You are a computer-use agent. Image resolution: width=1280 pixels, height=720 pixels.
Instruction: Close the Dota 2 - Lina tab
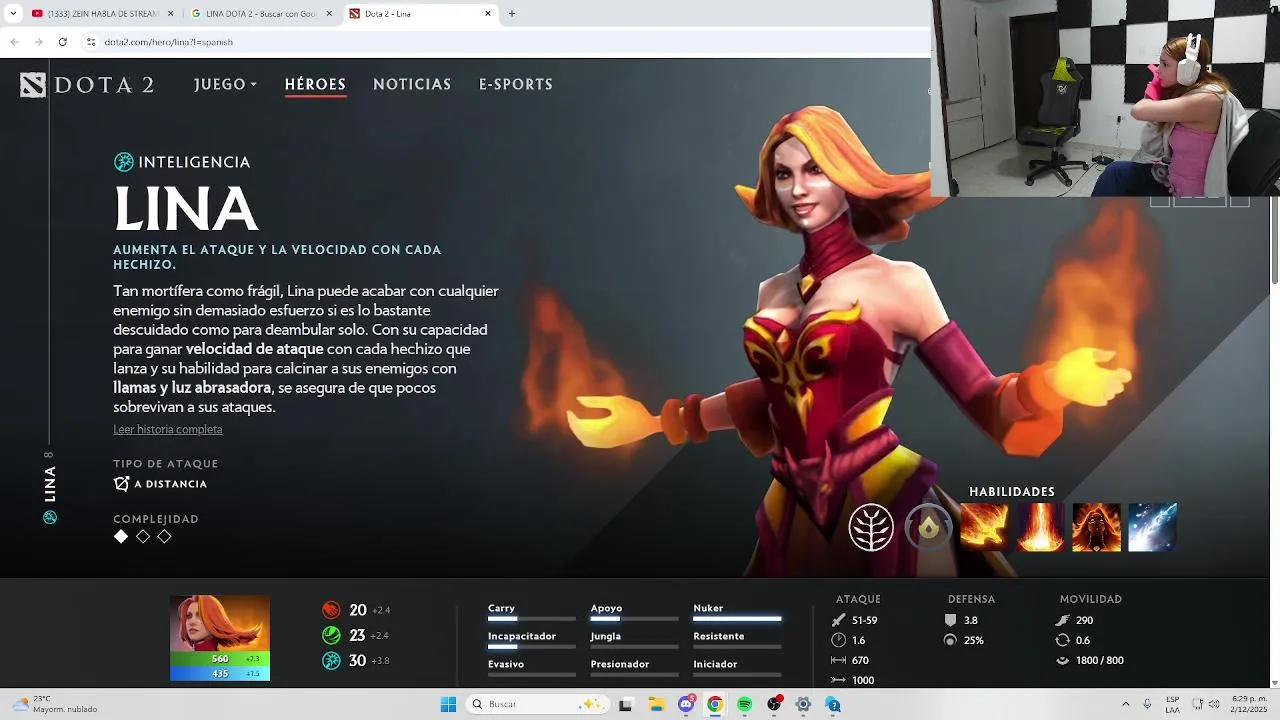click(x=488, y=14)
